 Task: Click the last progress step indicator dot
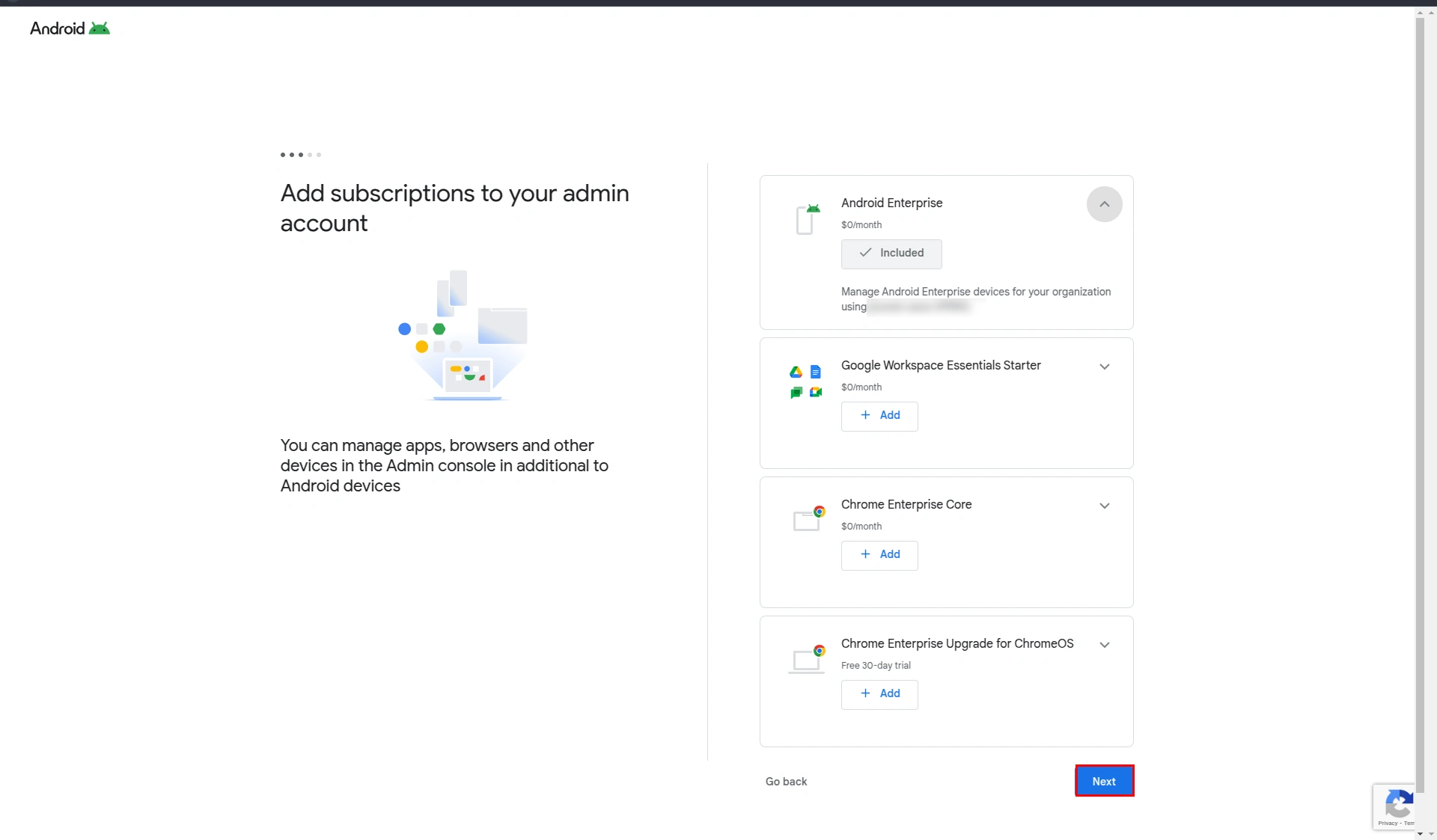coord(319,155)
